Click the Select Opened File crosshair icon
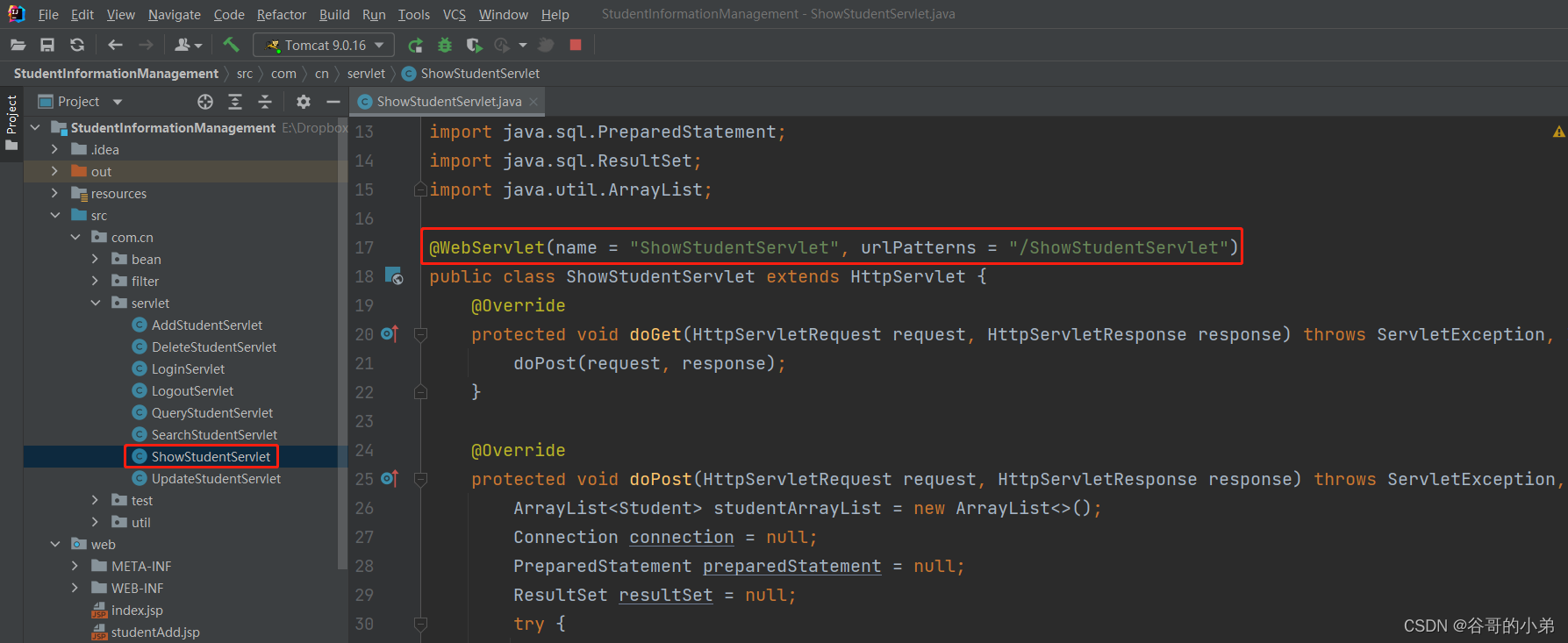This screenshot has height=643, width=1568. pos(205,102)
